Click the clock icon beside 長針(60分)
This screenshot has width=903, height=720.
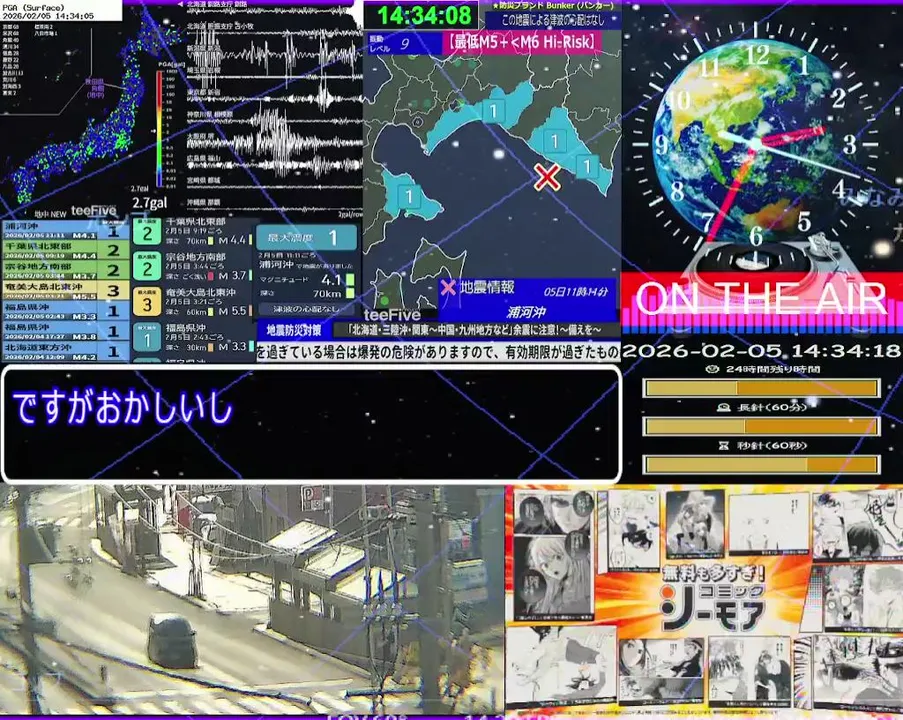[724, 407]
